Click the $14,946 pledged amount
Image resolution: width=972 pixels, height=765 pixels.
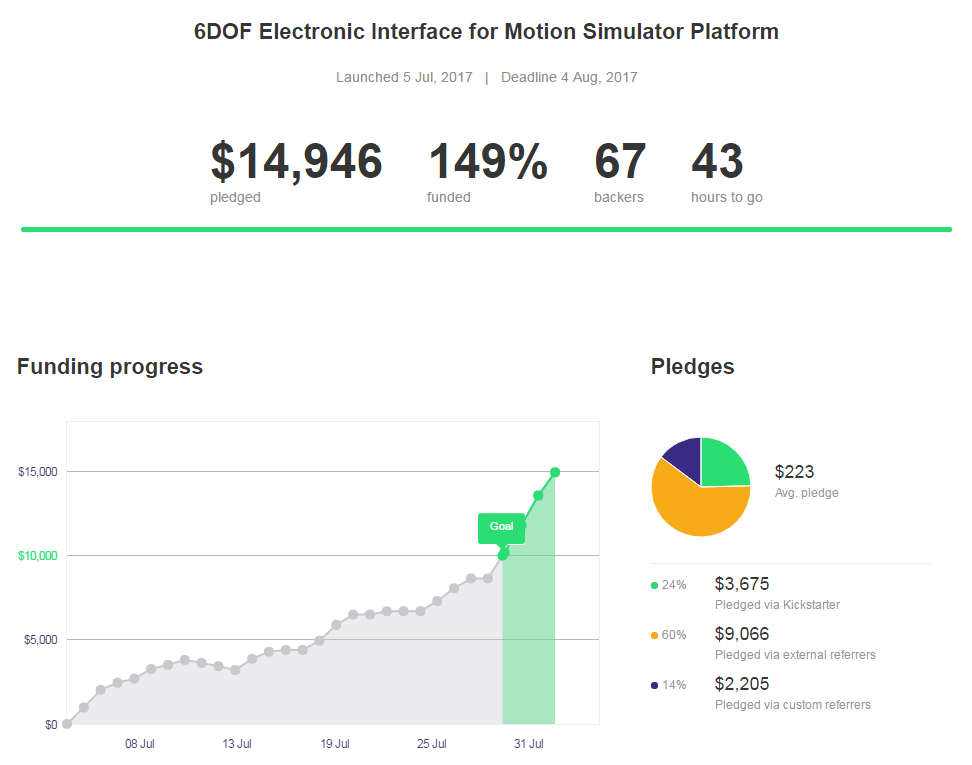click(296, 162)
